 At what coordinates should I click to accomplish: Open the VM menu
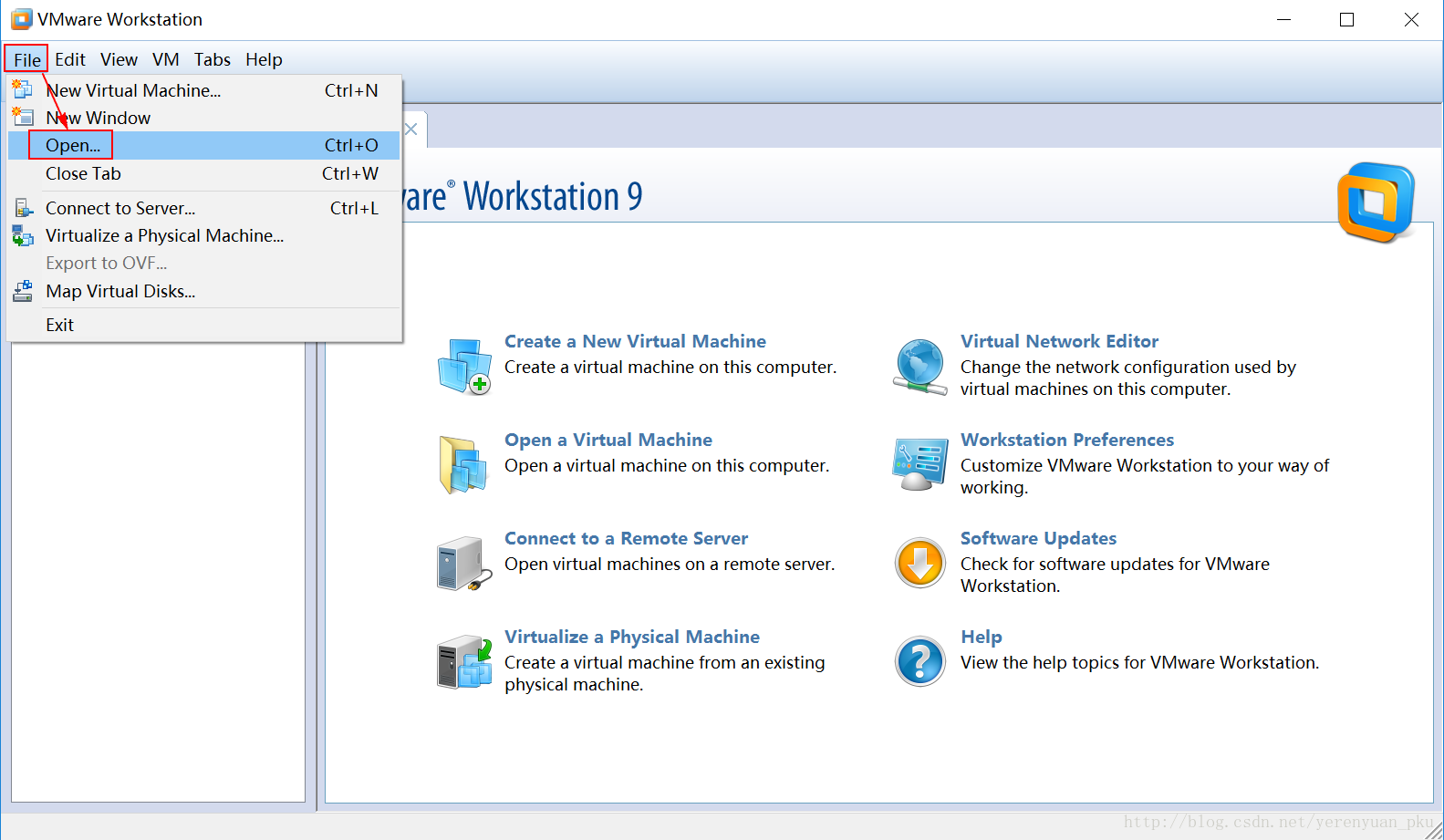165,59
